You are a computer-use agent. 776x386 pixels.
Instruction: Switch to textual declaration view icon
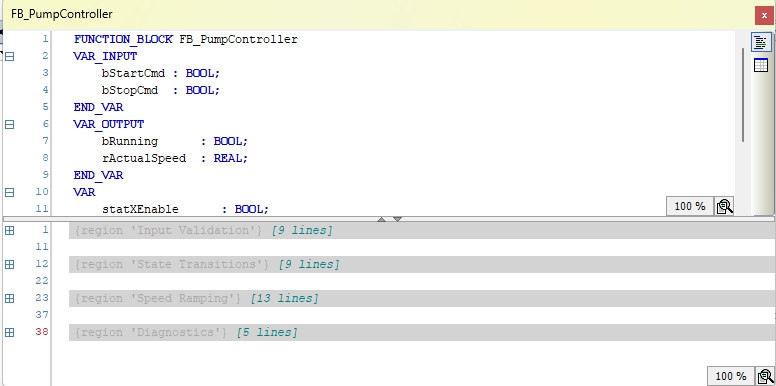761,42
